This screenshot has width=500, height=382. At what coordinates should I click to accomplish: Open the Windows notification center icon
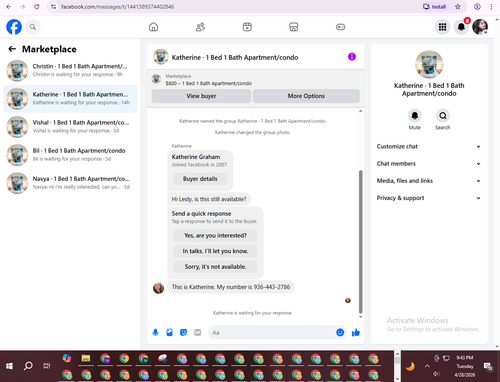pyautogui.click(x=488, y=367)
